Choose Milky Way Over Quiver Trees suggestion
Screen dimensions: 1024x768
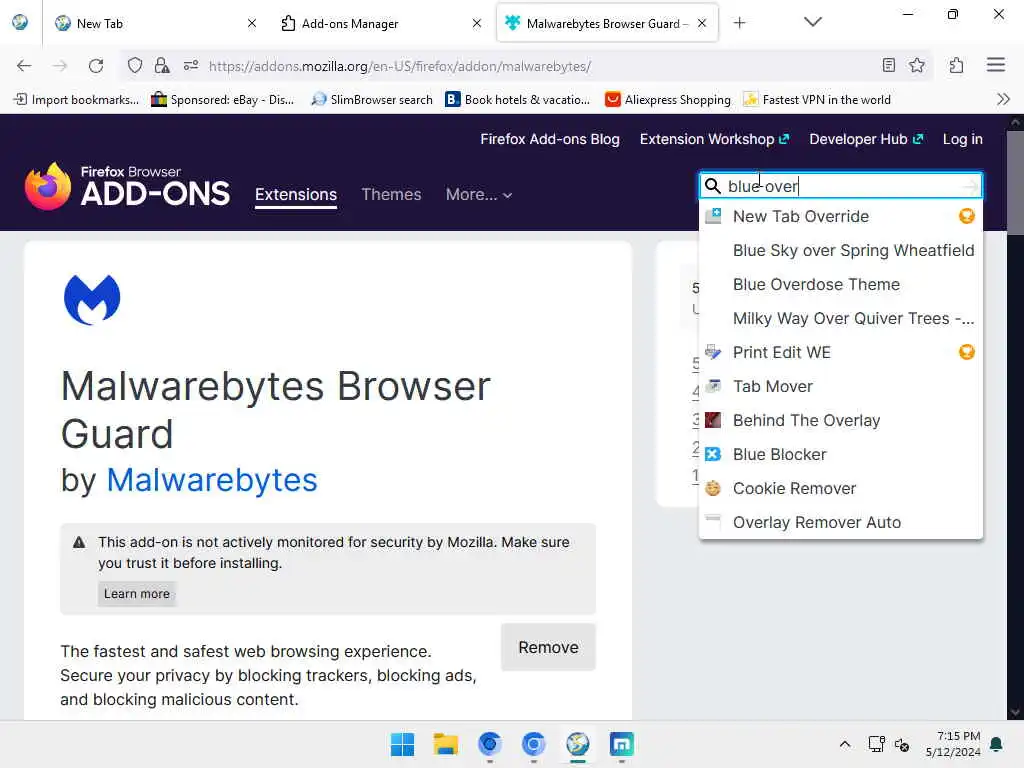pyautogui.click(x=840, y=318)
